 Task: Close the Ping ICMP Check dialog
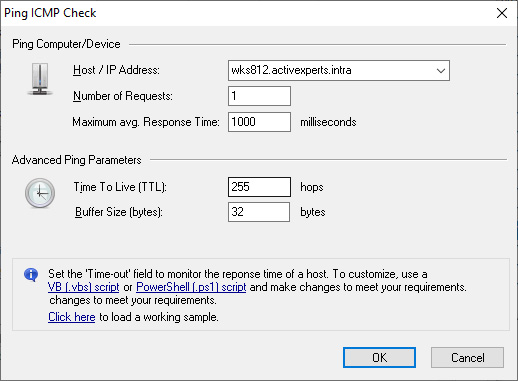[502, 13]
